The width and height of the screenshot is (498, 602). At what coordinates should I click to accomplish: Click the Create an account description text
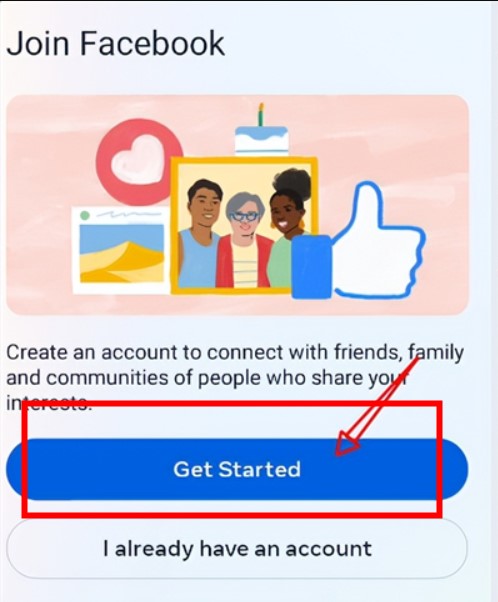[x=235, y=378]
